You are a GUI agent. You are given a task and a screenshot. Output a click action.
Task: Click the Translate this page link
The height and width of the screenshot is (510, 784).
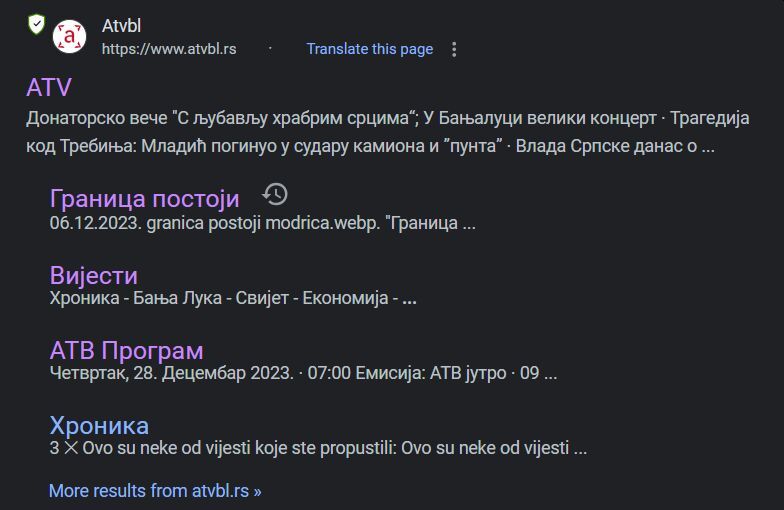tap(370, 48)
